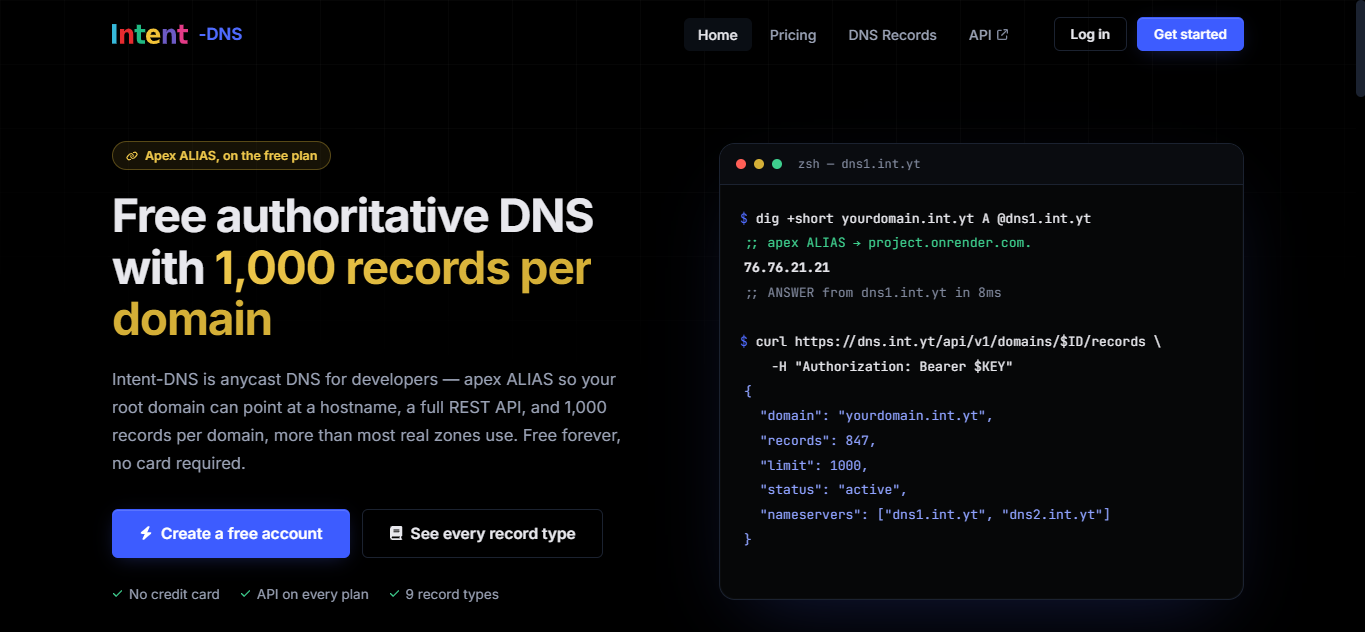Click the yellow terminal window dot

759,163
